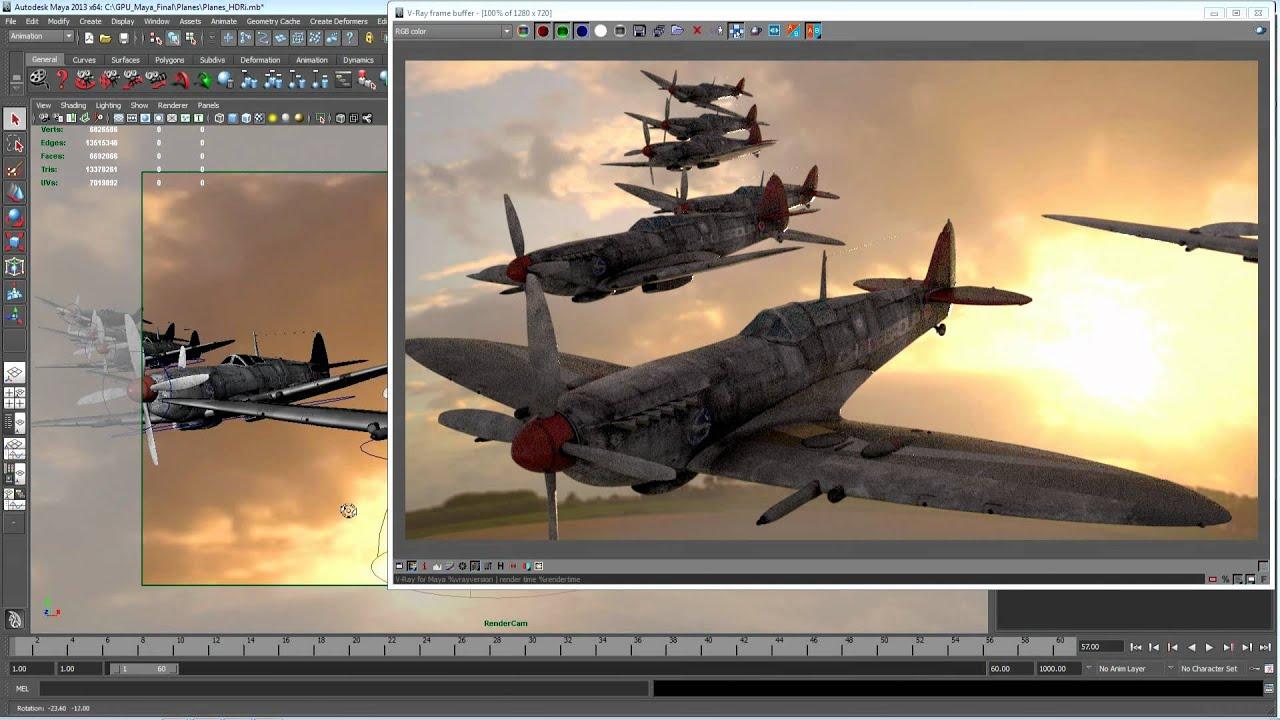Open the load image folder in frame buffer
Screen dimensions: 1280x720
[x=678, y=31]
